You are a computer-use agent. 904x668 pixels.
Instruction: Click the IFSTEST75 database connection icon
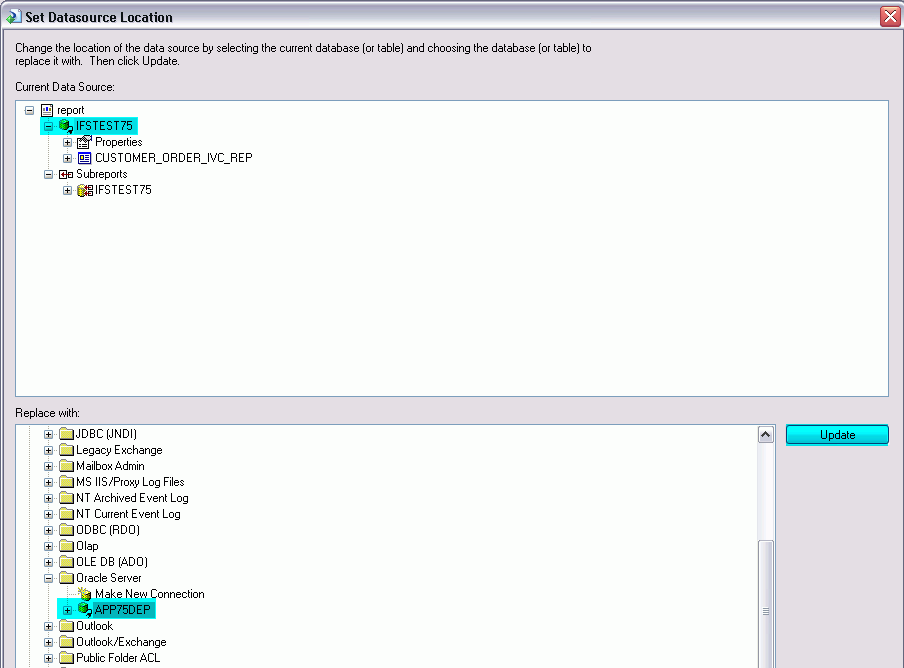click(66, 126)
